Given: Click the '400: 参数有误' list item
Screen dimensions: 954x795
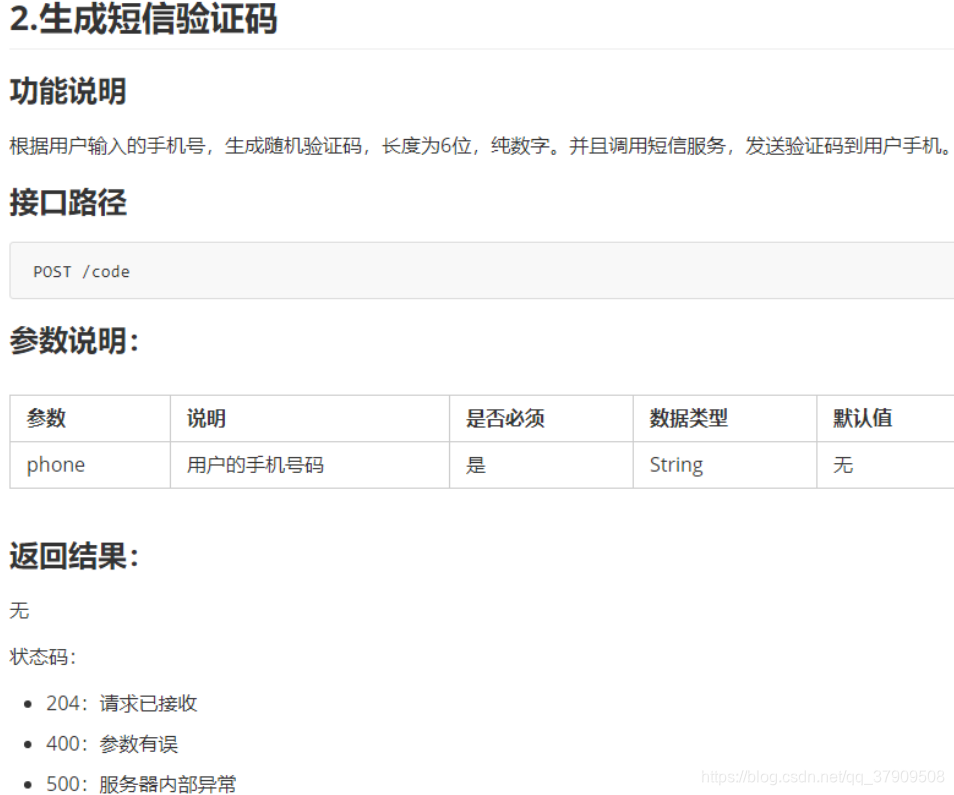Looking at the screenshot, I should (112, 744).
